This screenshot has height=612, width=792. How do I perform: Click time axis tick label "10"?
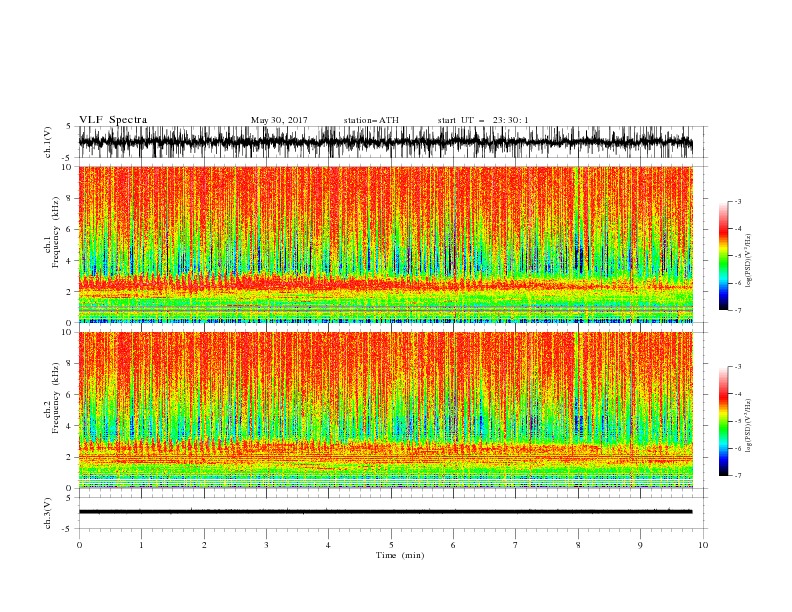pos(703,545)
